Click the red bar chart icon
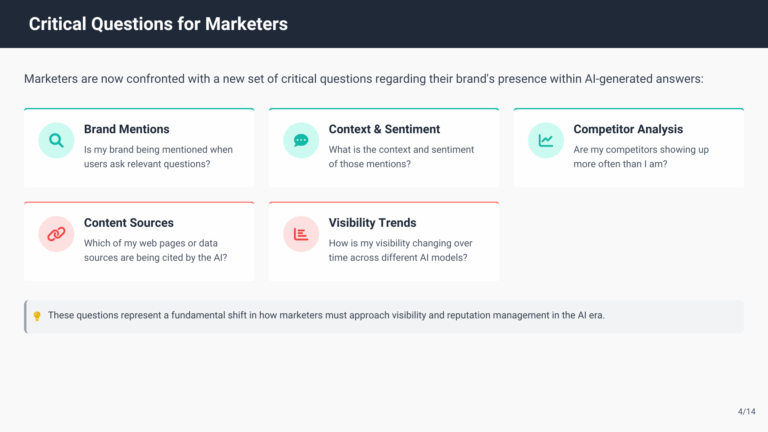The height and width of the screenshot is (432, 768). click(301, 234)
